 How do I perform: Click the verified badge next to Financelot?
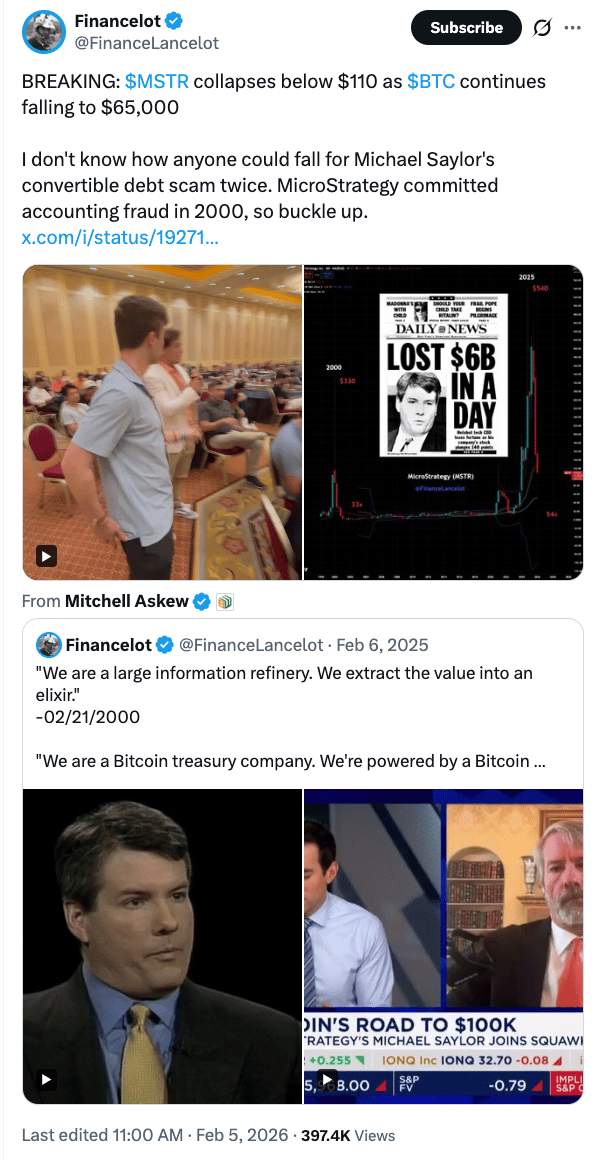click(175, 20)
